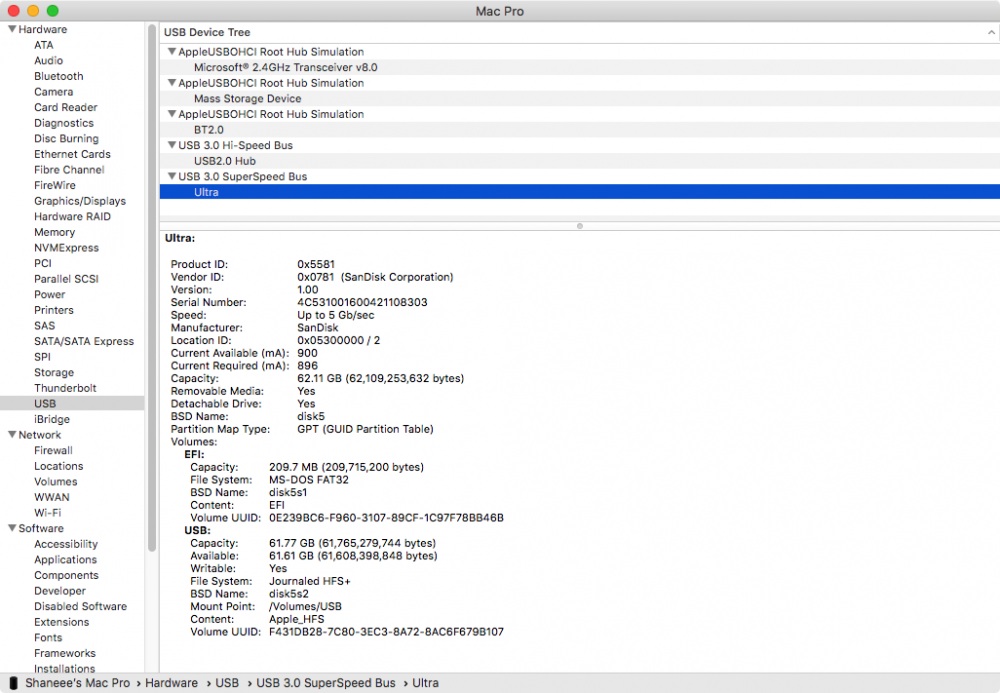Screen dimensions: 1000x693
Task: Collapse the Hardware section triangle
Action: (11, 29)
